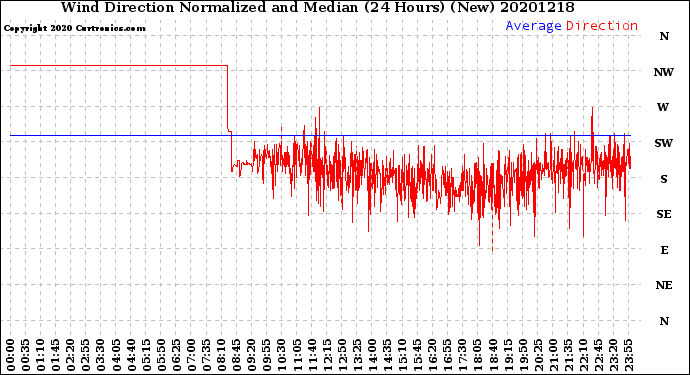Click the 'SW' axis label
The width and height of the screenshot is (690, 375).
pyautogui.click(x=664, y=143)
